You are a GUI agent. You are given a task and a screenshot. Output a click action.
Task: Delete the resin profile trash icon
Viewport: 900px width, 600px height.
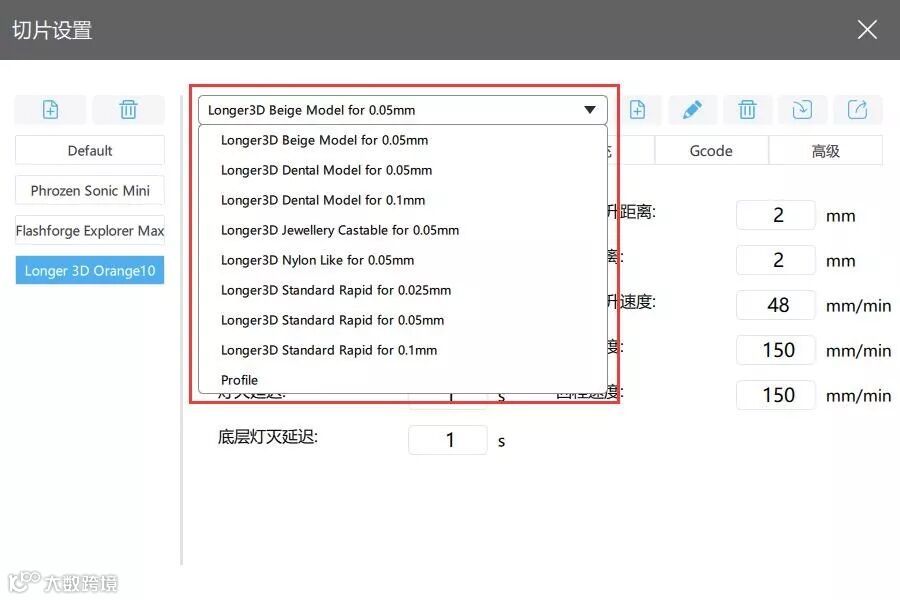[747, 109]
